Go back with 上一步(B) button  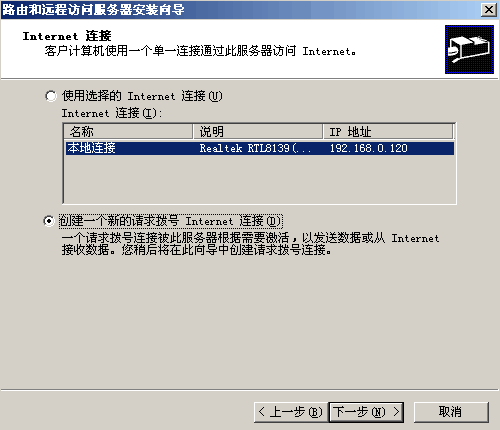click(x=291, y=412)
